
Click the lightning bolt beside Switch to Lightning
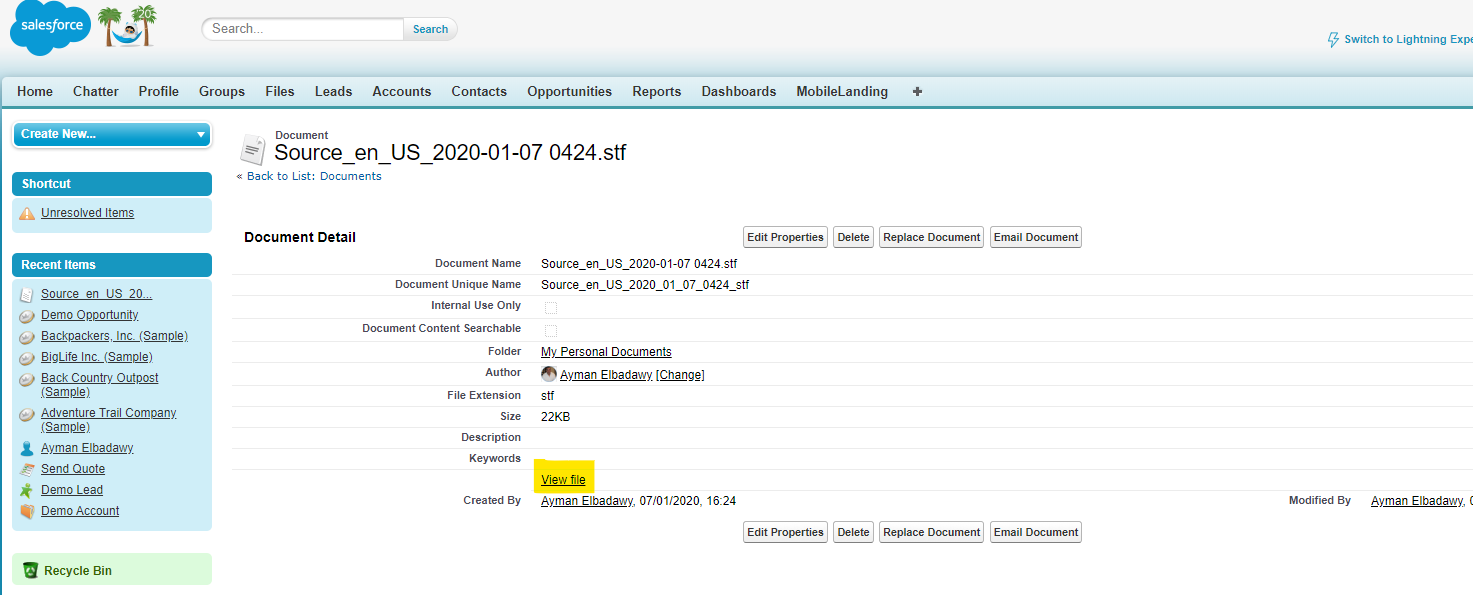coord(1334,38)
